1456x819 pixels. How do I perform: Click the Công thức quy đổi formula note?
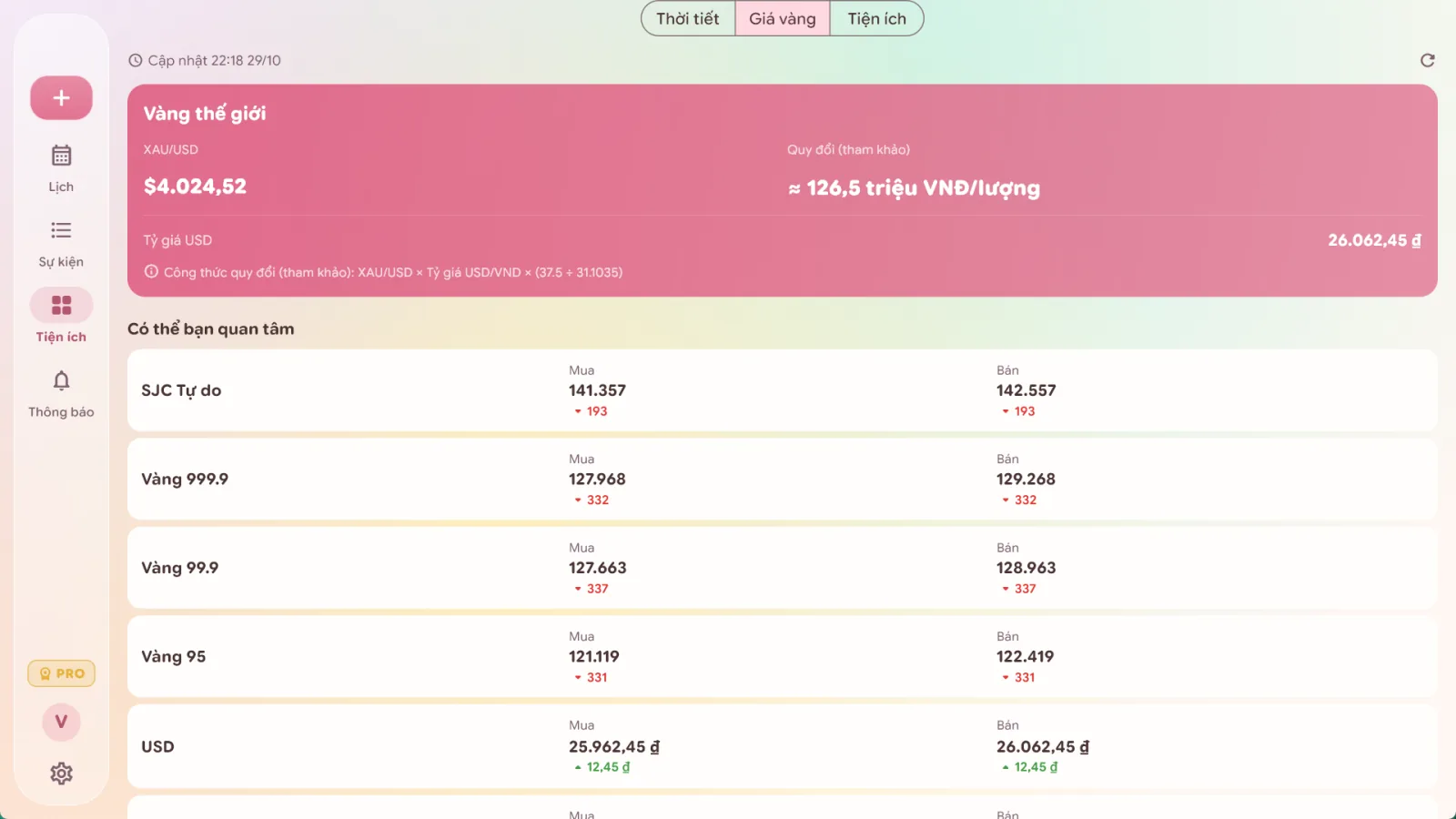pyautogui.click(x=393, y=272)
